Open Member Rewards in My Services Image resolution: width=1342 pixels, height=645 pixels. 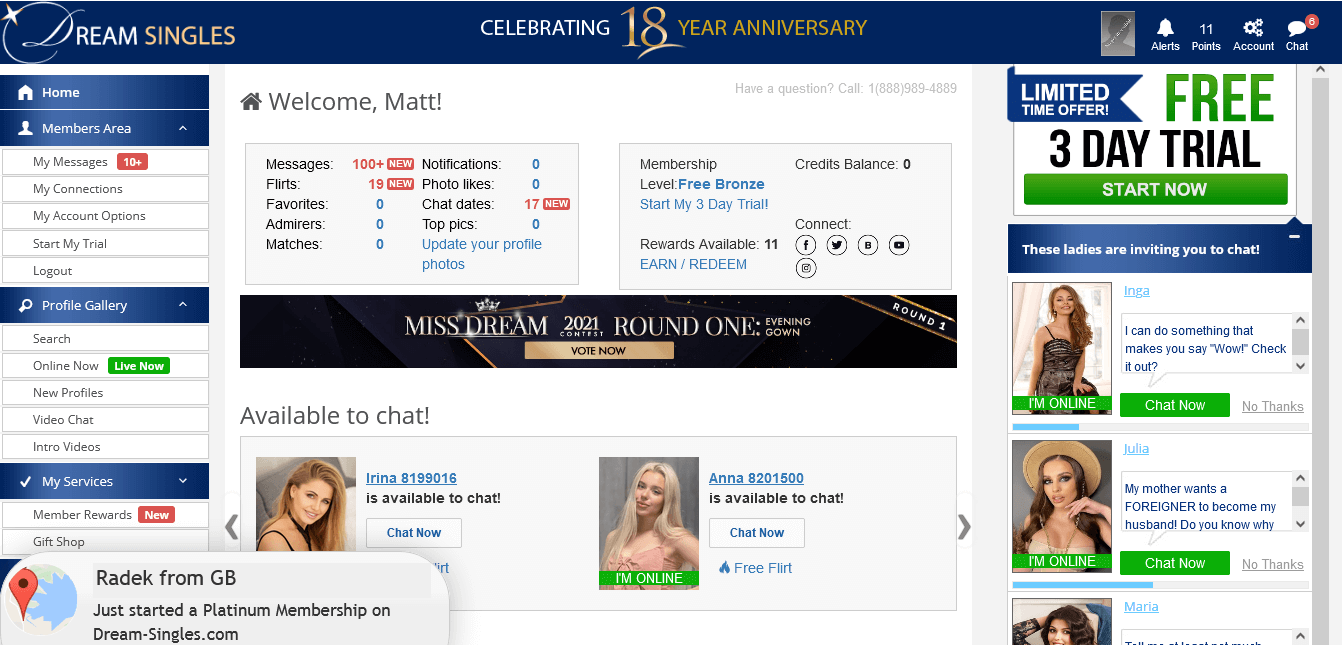[106, 515]
